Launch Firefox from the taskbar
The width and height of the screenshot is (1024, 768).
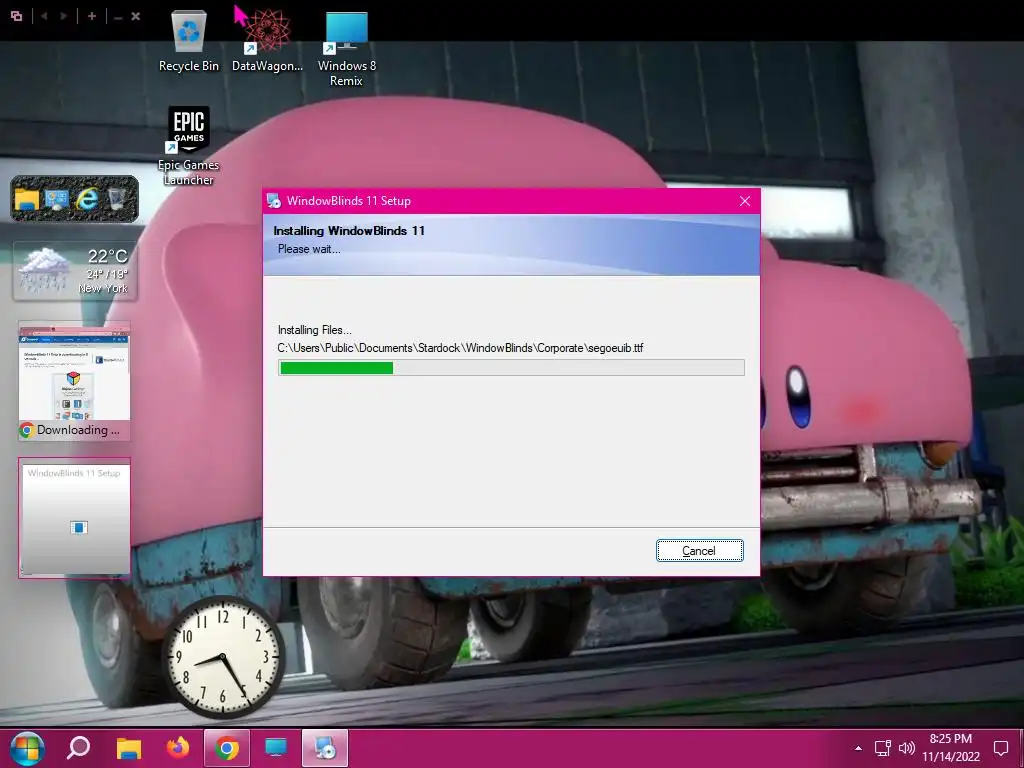tap(178, 748)
